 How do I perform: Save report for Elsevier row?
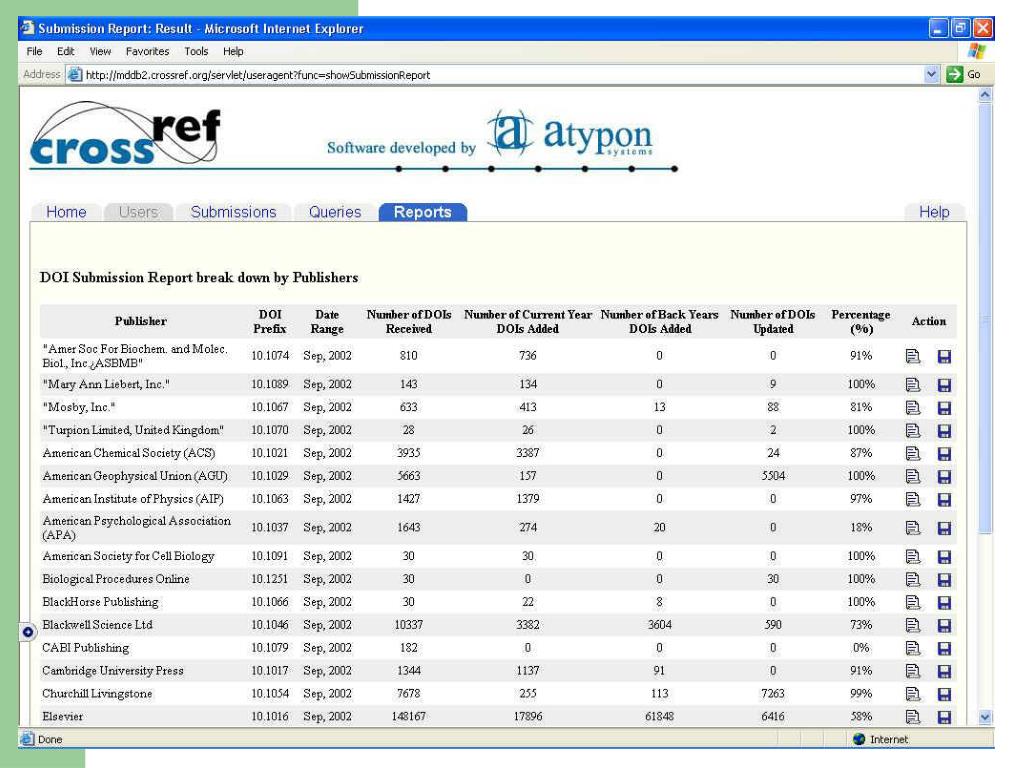pyautogui.click(x=944, y=717)
